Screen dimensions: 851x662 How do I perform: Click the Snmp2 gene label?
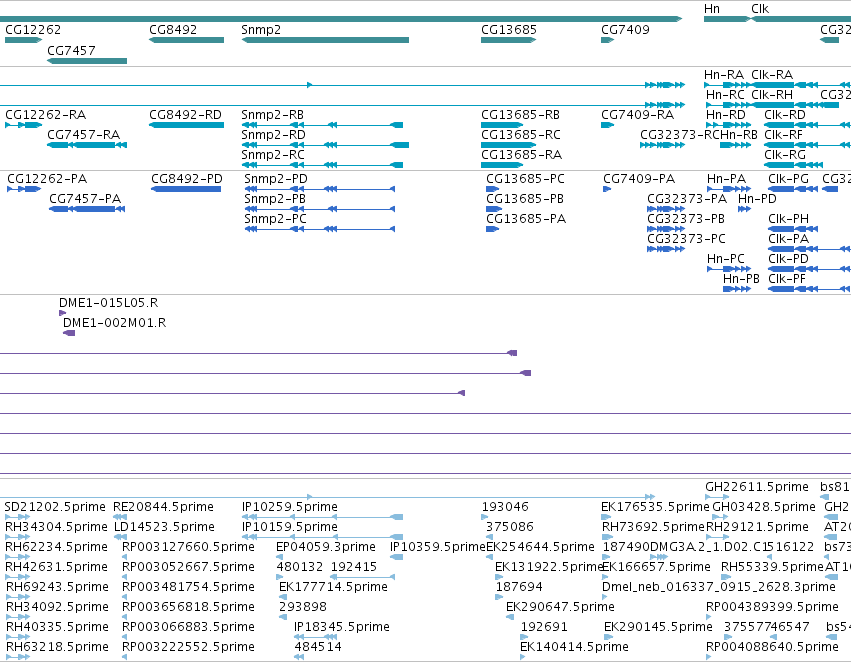tap(261, 30)
